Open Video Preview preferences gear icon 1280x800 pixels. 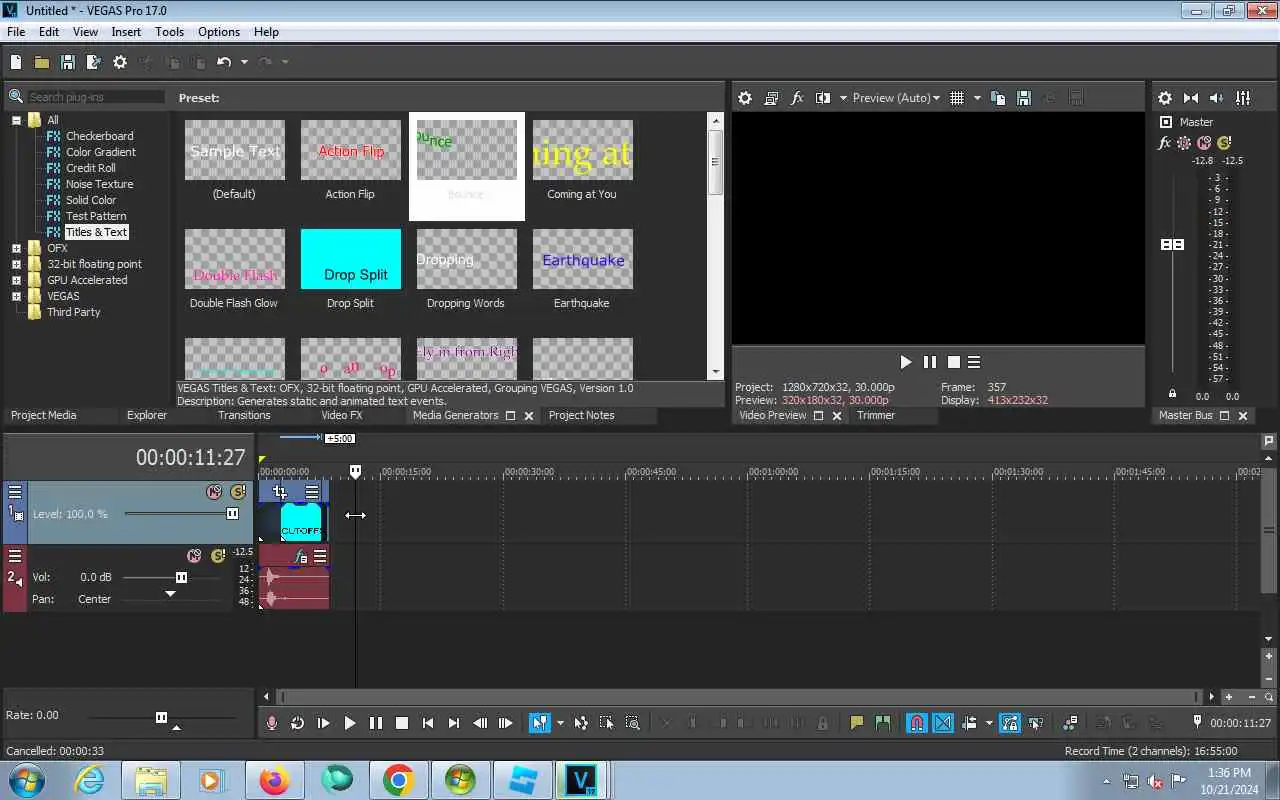tap(745, 97)
